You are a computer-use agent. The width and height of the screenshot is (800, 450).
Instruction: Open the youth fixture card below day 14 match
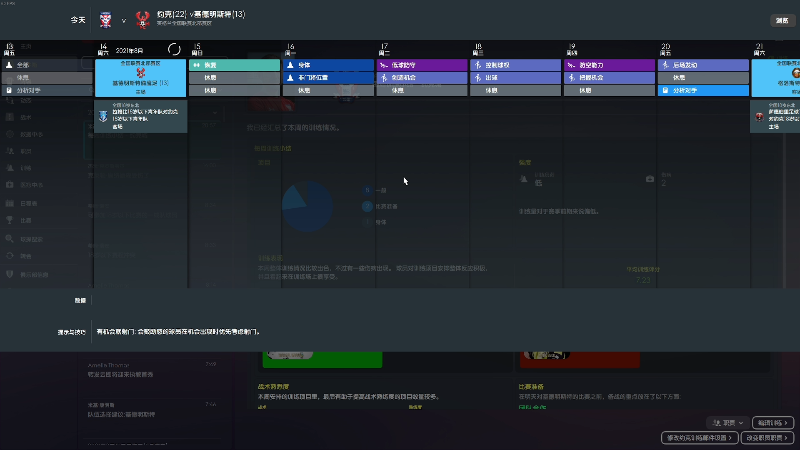(x=140, y=117)
